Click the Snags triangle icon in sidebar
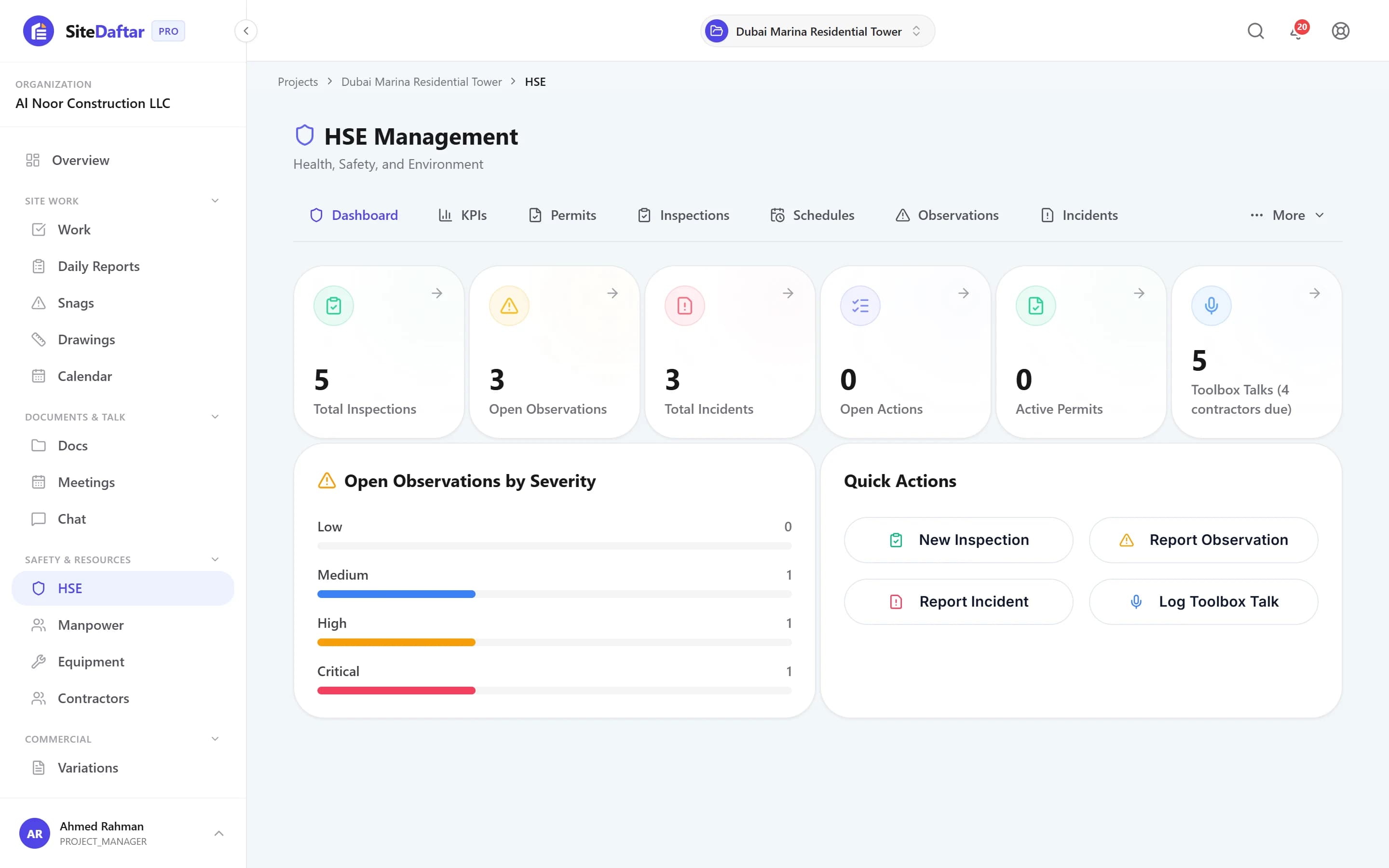Screen dimensions: 1389x868 [x=39, y=302]
